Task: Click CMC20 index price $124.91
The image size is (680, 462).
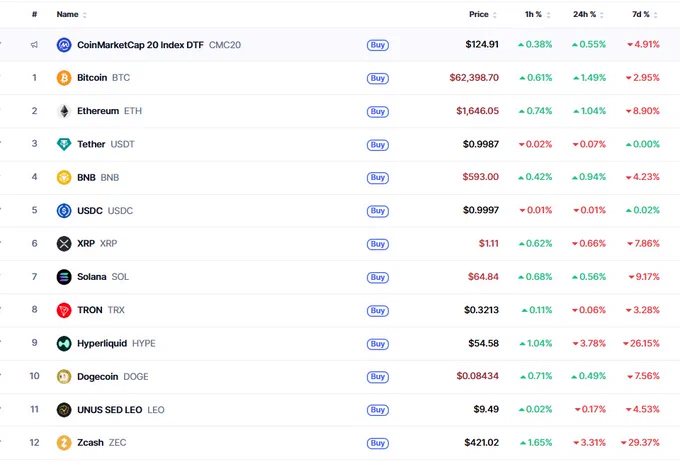Action: coord(482,44)
